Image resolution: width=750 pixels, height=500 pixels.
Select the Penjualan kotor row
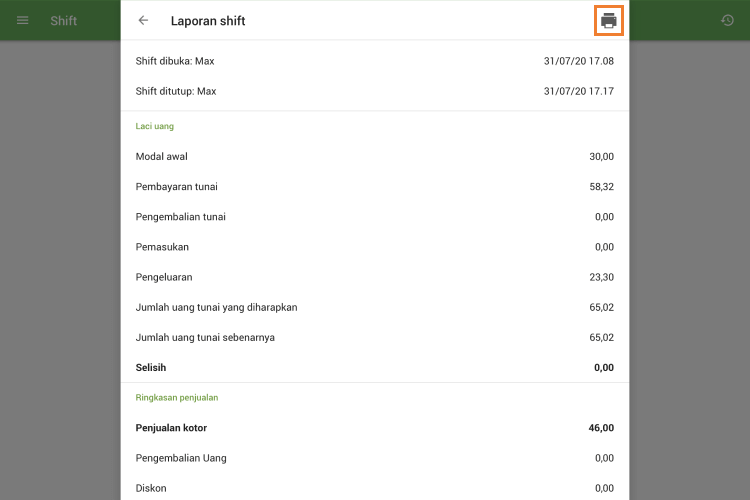(x=374, y=428)
